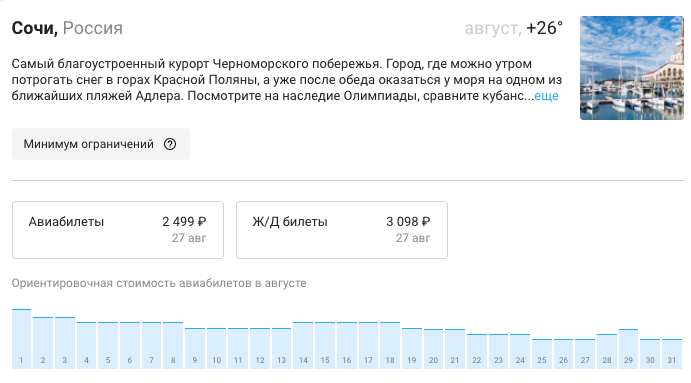
Task: Open the Sochi marina photo thumbnail
Action: (x=632, y=68)
